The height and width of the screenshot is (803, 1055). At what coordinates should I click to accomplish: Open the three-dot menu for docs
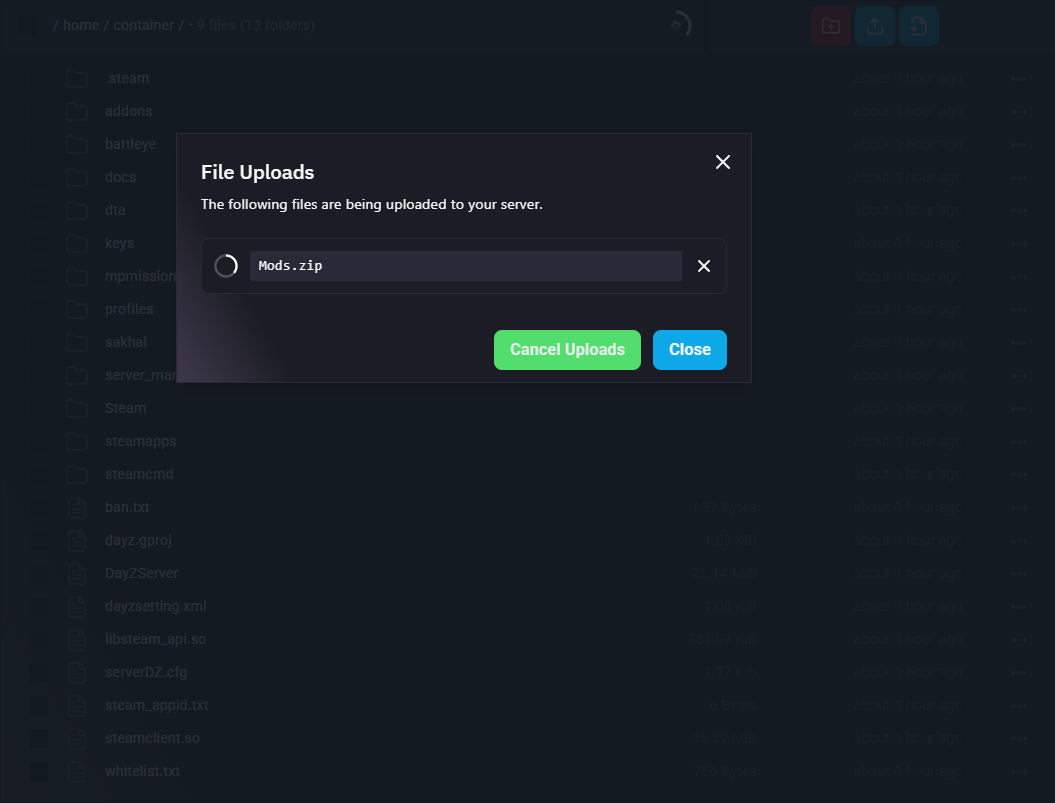(x=1019, y=178)
